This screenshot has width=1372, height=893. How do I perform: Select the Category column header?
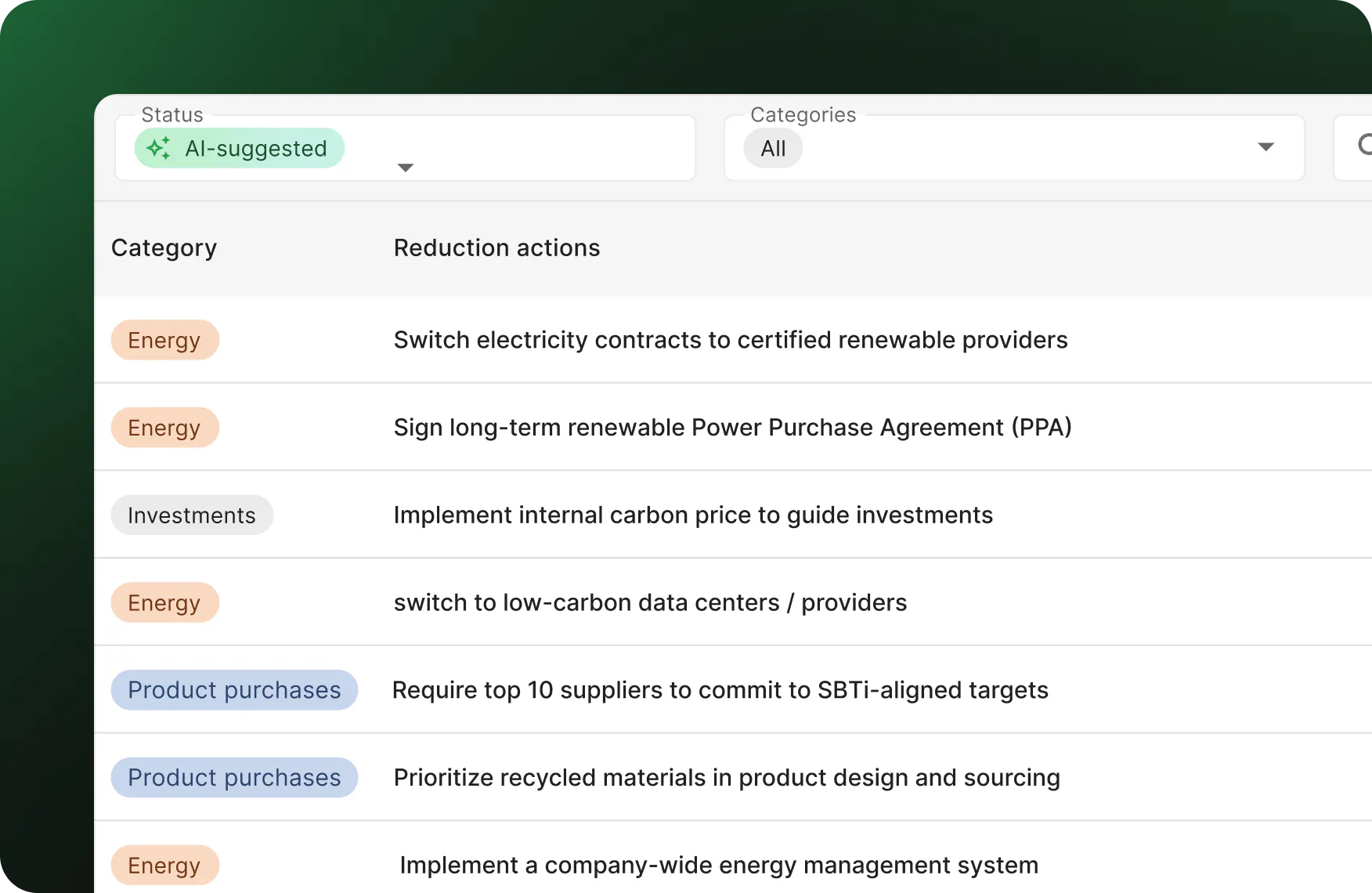click(x=164, y=248)
